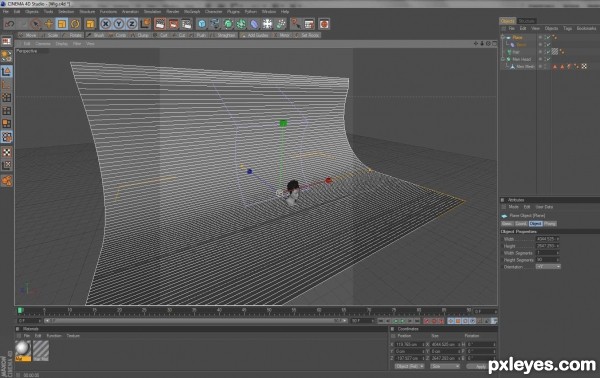Click the Hair material striped swatch
600x378 pixels.
(x=41, y=350)
